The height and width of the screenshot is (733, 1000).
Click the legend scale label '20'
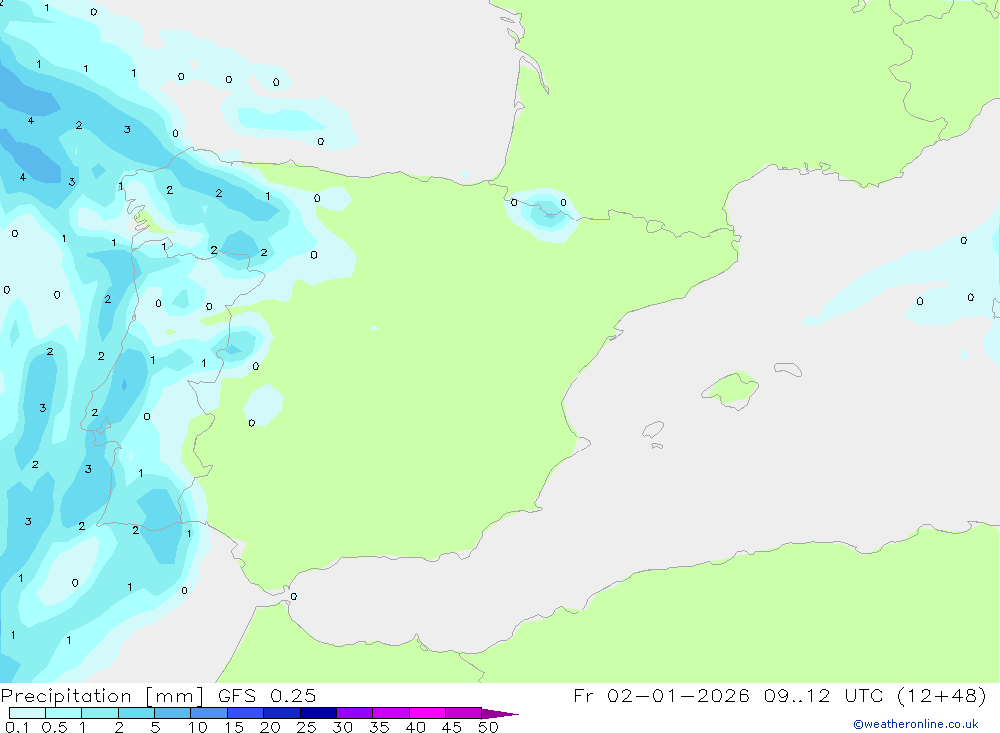[x=270, y=727]
